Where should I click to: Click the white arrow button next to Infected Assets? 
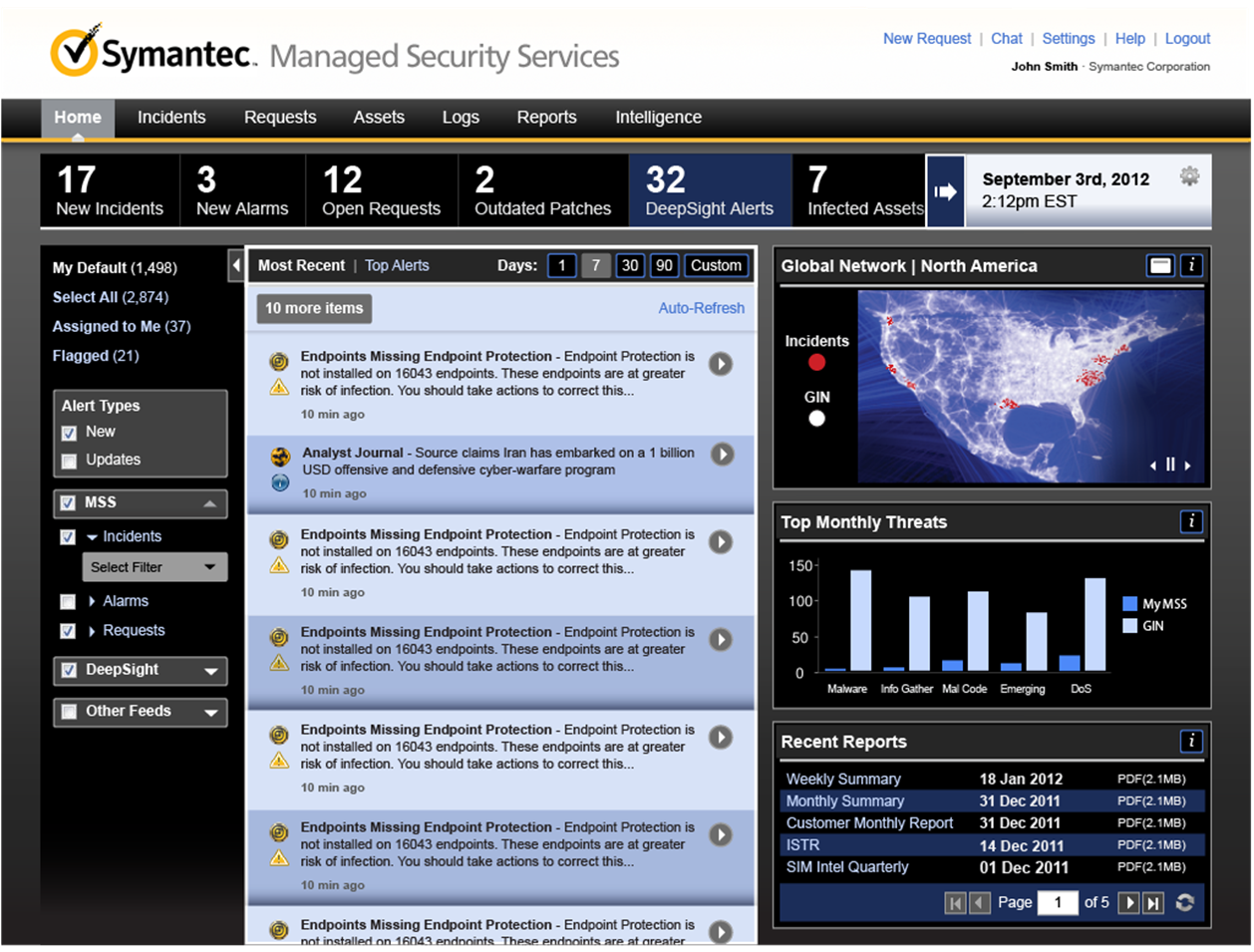coord(945,191)
